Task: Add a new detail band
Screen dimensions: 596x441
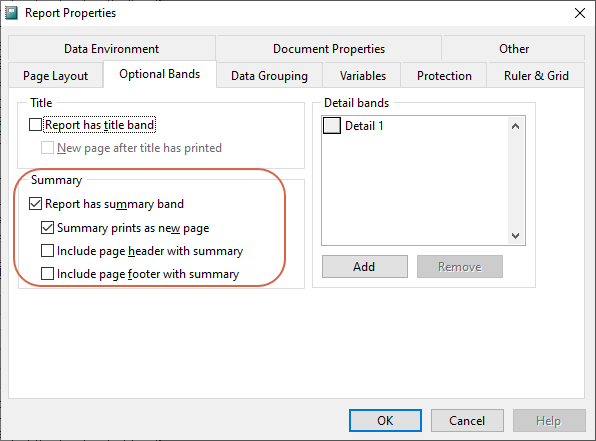Action: pyautogui.click(x=365, y=267)
